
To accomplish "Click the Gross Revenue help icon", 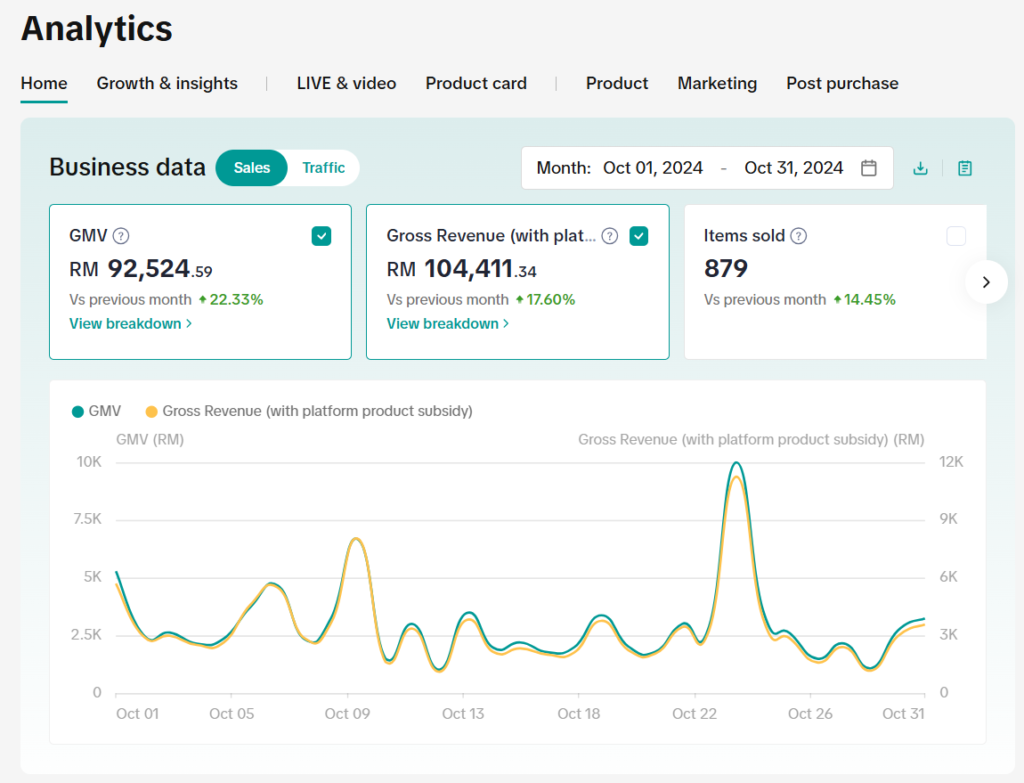I will (610, 236).
